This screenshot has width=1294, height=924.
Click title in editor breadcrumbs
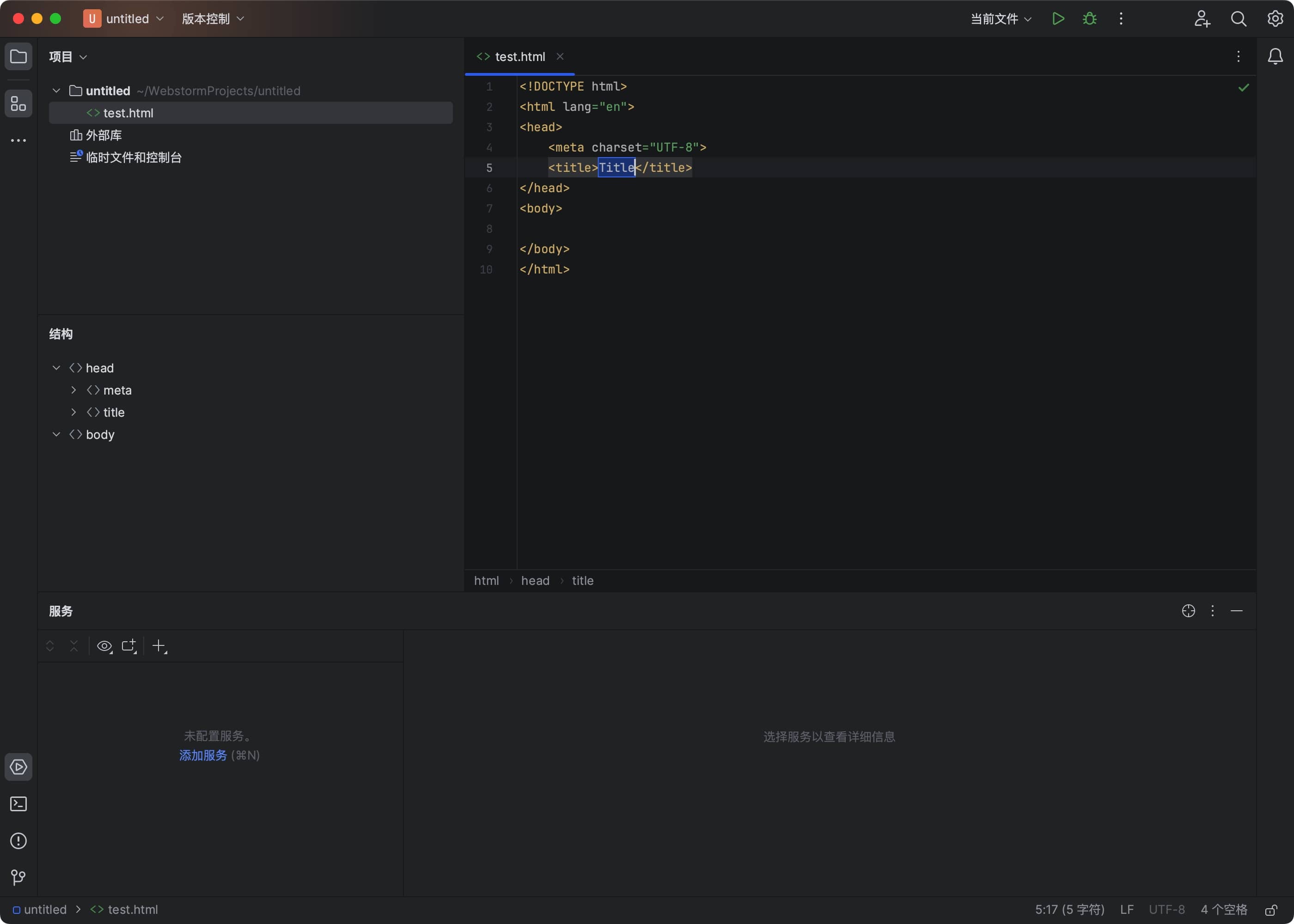coord(583,581)
